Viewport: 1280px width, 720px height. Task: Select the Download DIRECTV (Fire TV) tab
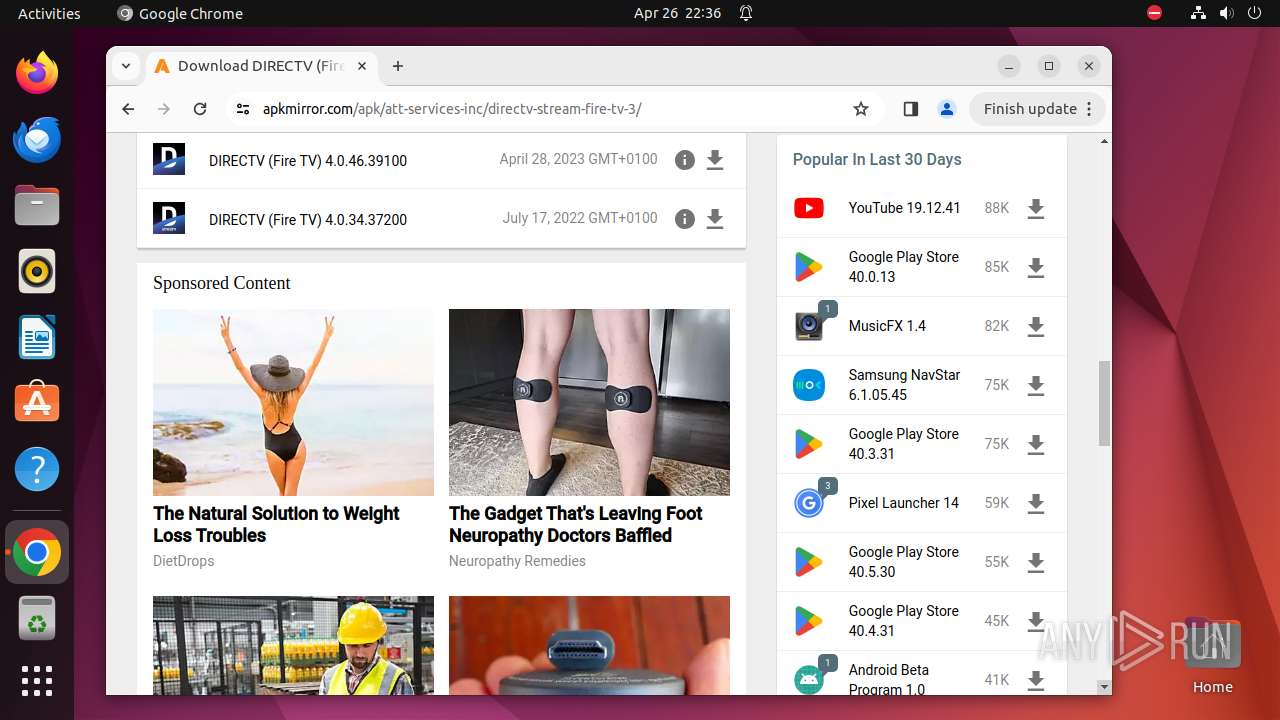(260, 66)
